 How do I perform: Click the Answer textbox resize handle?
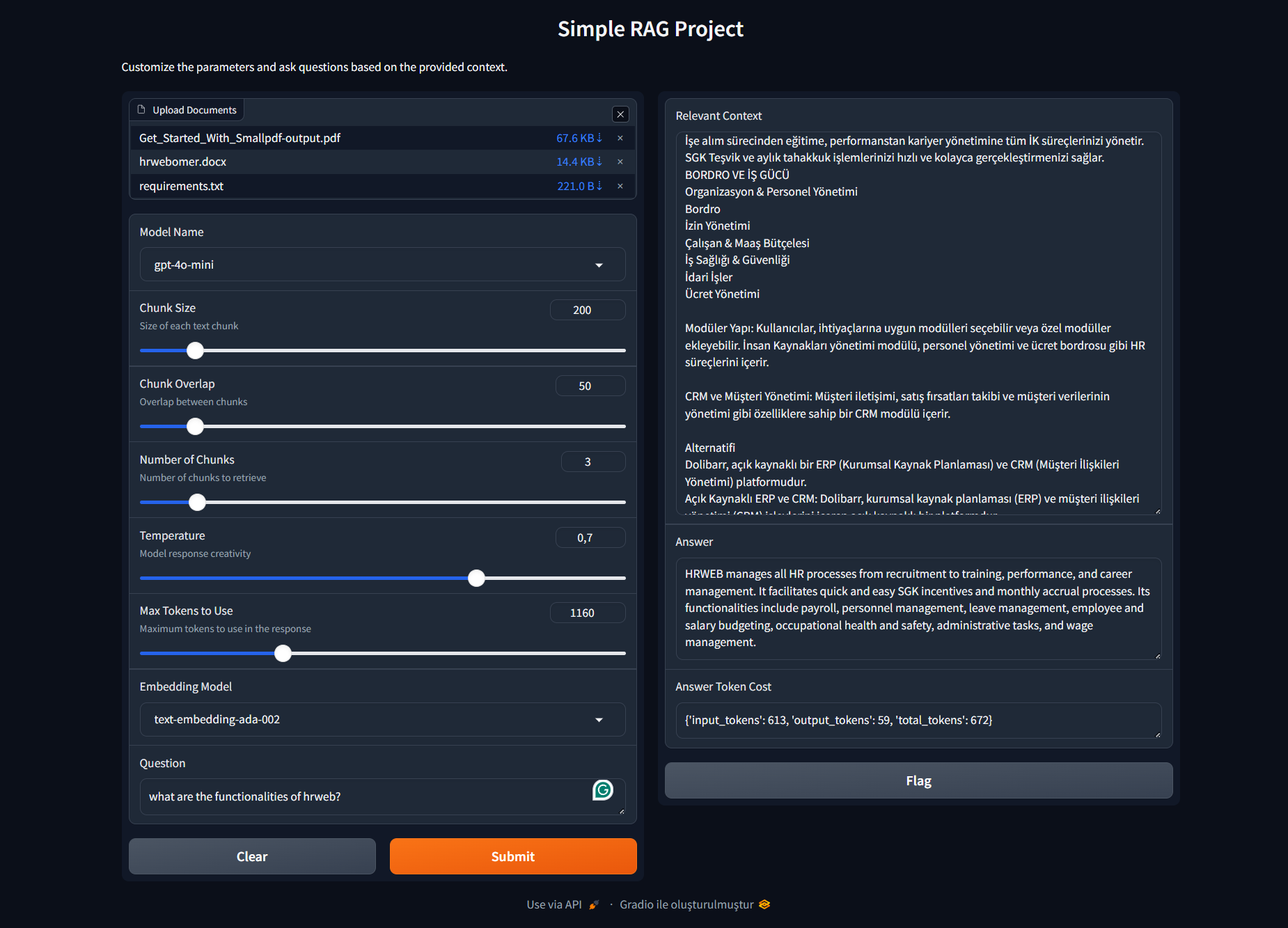click(1157, 656)
